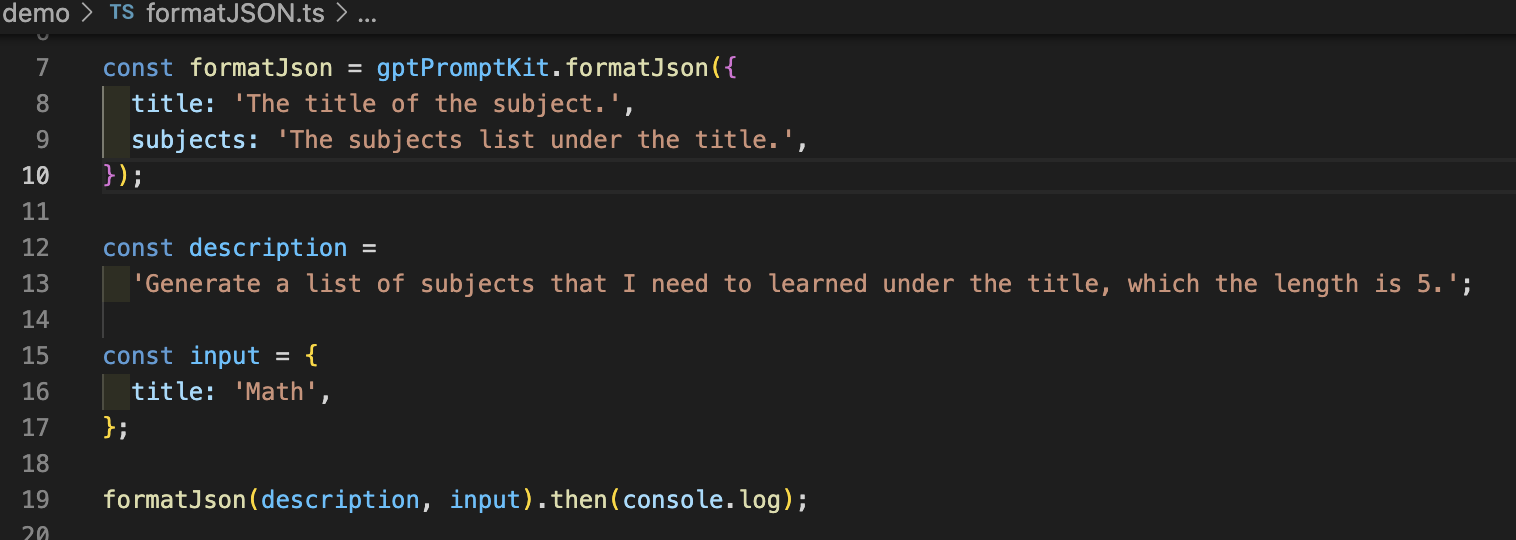1516x540 pixels.
Task: Click the input variable declaration on line 15
Action: click(225, 356)
